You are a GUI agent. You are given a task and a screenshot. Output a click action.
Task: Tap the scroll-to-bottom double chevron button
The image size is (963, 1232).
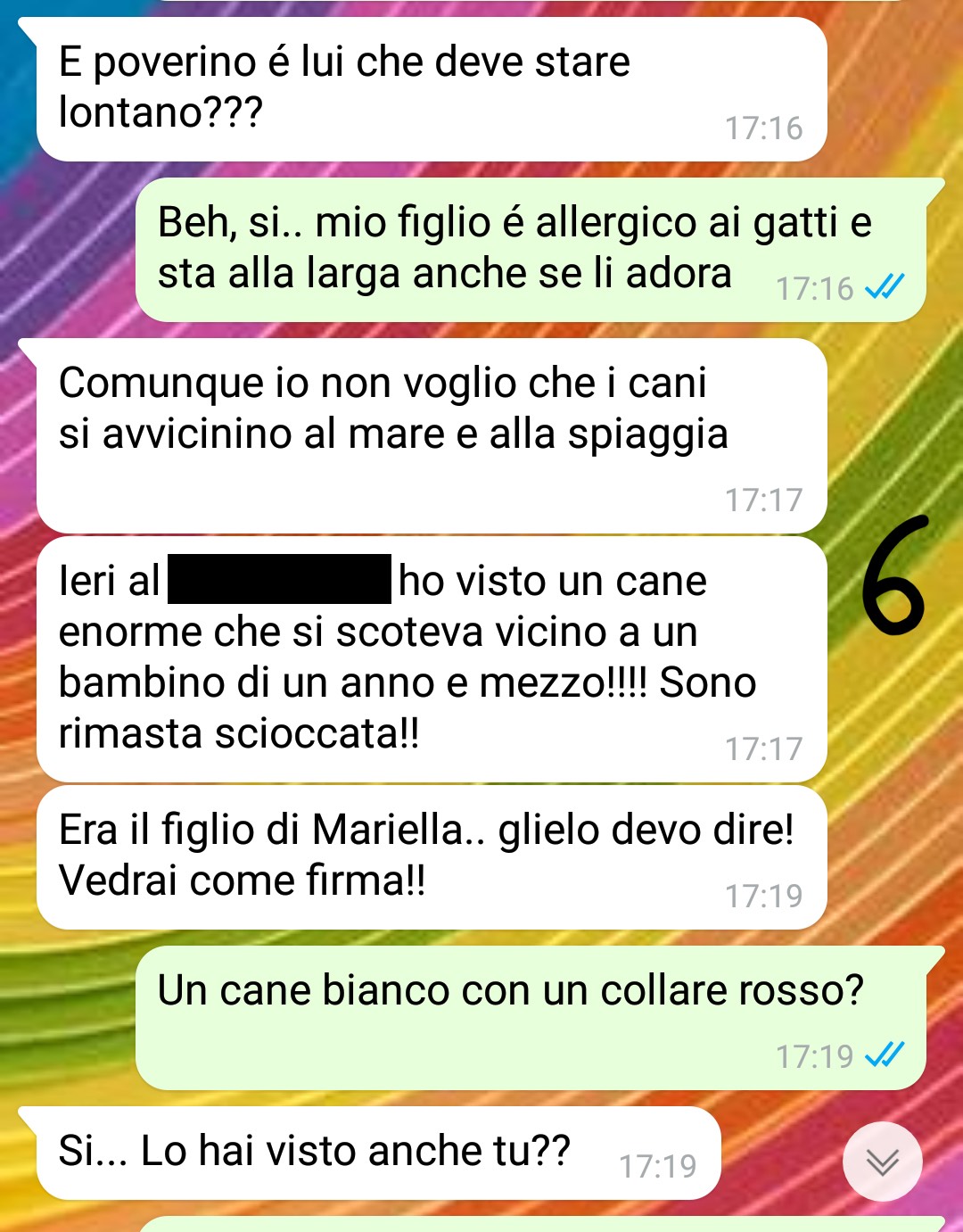click(x=883, y=1162)
